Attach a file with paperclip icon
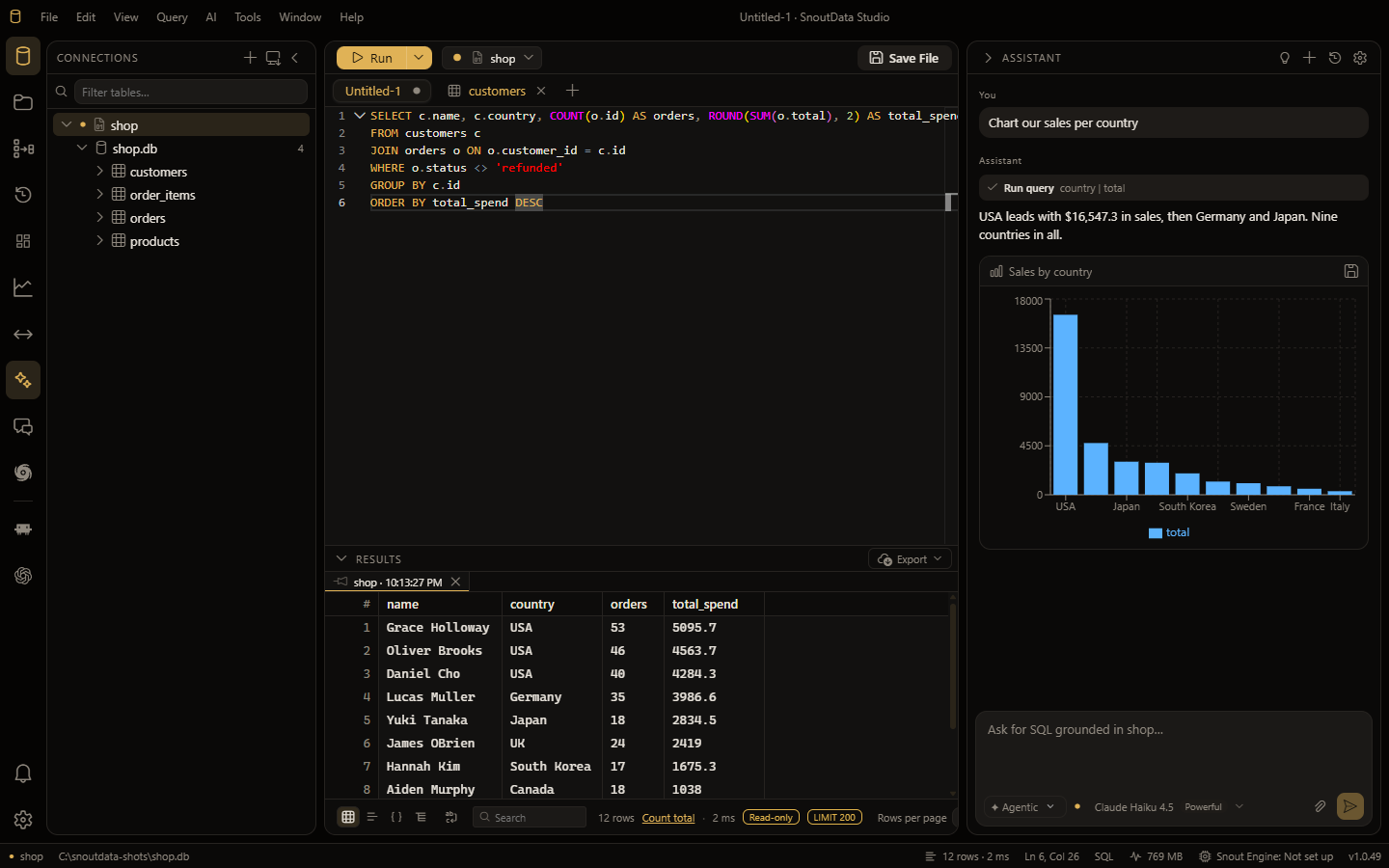This screenshot has width=1389, height=868. 1320,806
